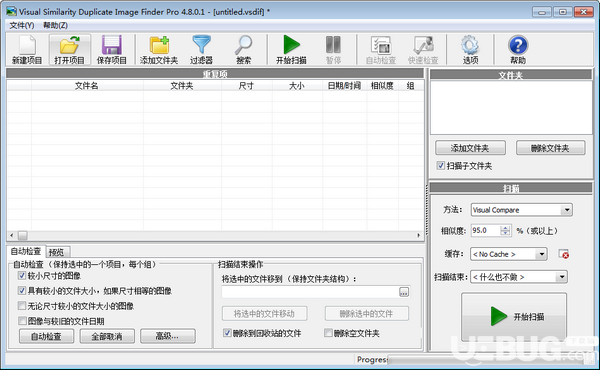
Task: Toggle 较小尺寸的图像 checkbox
Action: point(22,275)
